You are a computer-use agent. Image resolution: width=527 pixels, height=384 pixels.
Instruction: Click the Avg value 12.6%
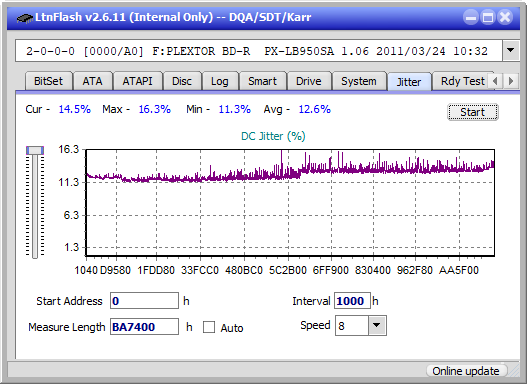pyautogui.click(x=315, y=109)
